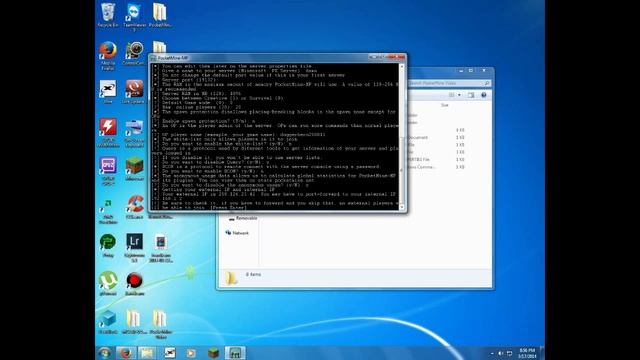Viewport: 640px width, 360px height.
Task: Open the Recycle Bin desktop icon
Action: click(108, 15)
